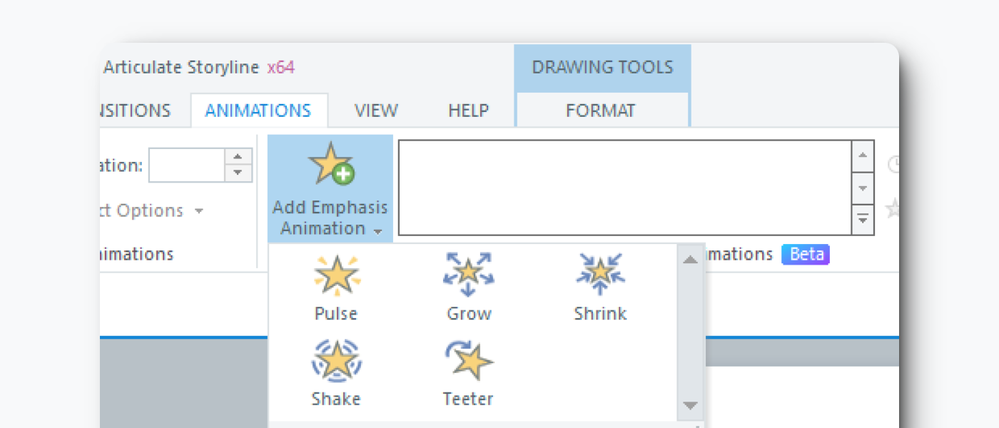The image size is (999, 428).
Task: Expand the Effect Options dropdown
Action: pyautogui.click(x=199, y=211)
